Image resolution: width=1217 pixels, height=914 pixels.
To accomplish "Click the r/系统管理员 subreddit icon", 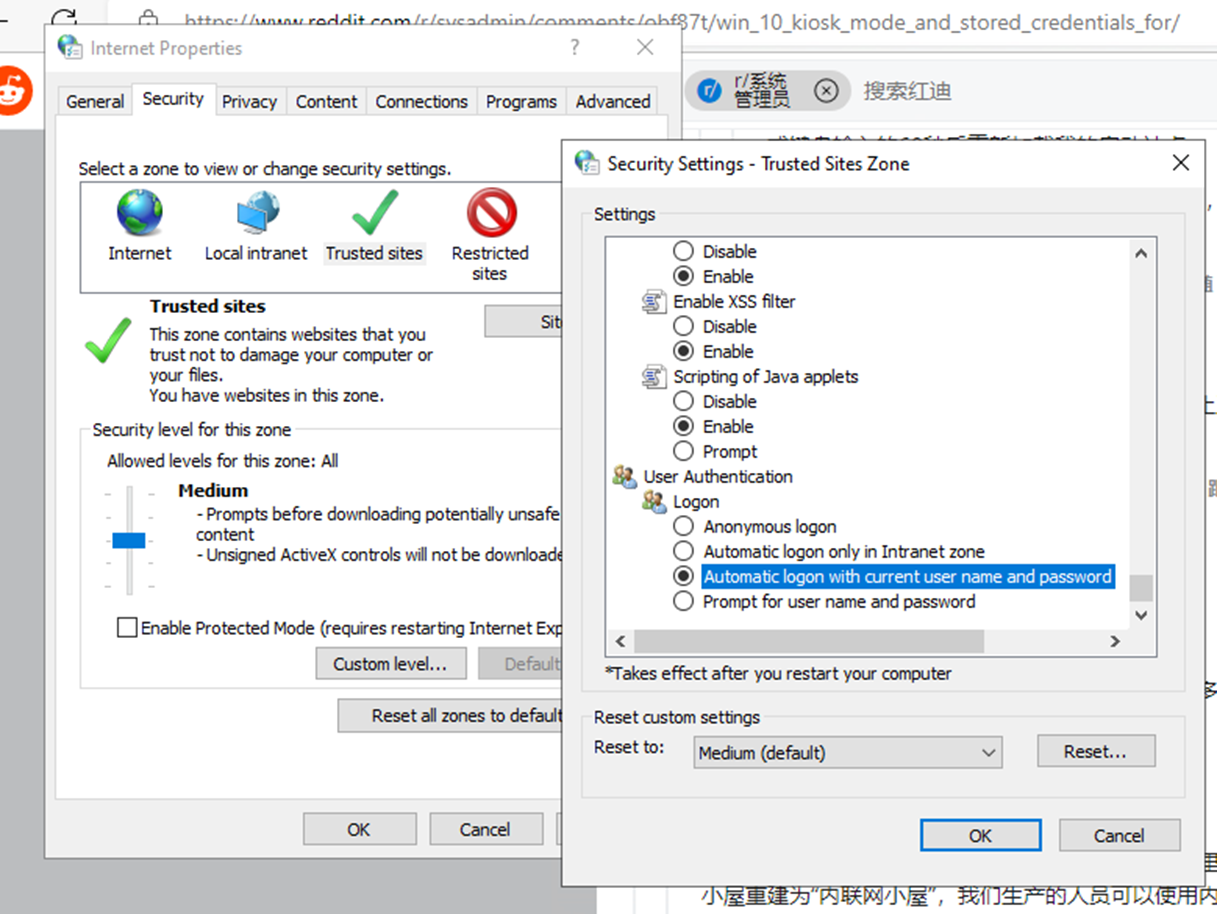I will [x=708, y=90].
